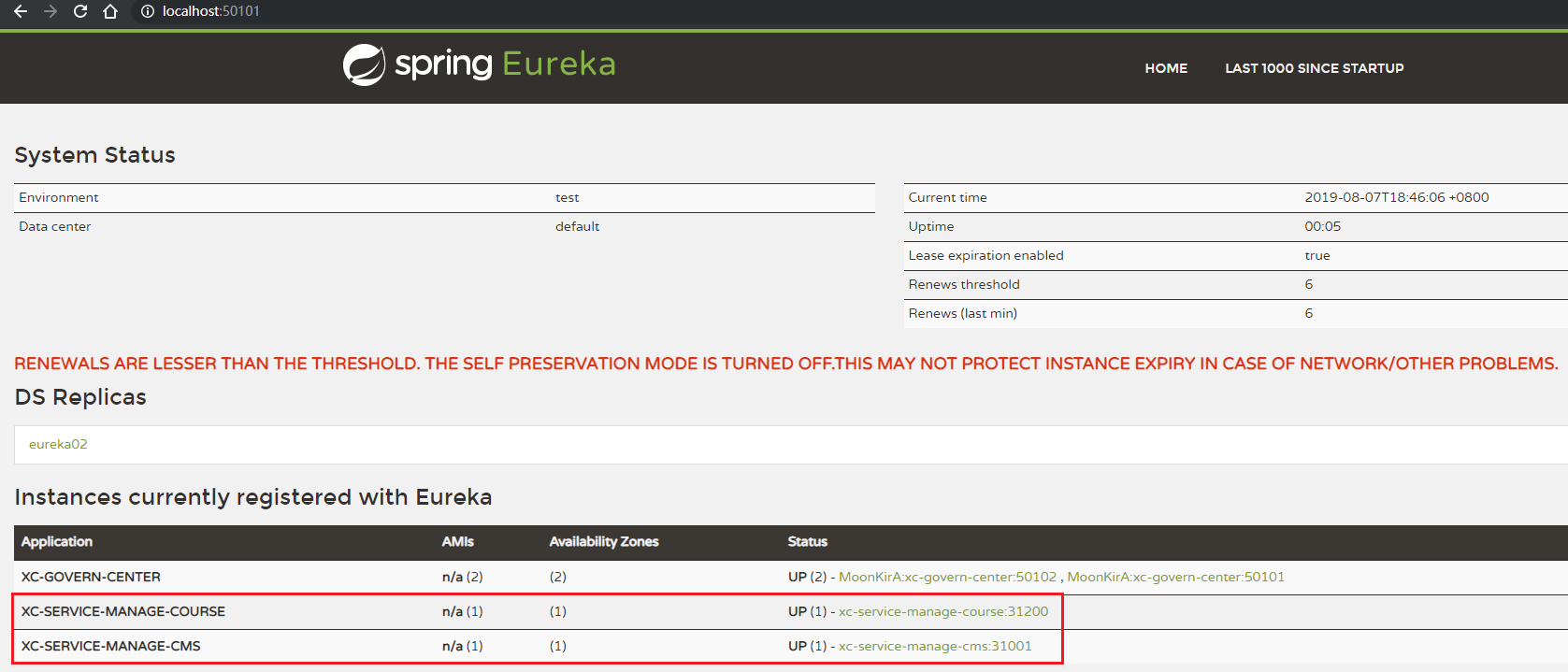This screenshot has height=672, width=1568.
Task: Click the Spring leaf logo
Action: tap(364, 64)
